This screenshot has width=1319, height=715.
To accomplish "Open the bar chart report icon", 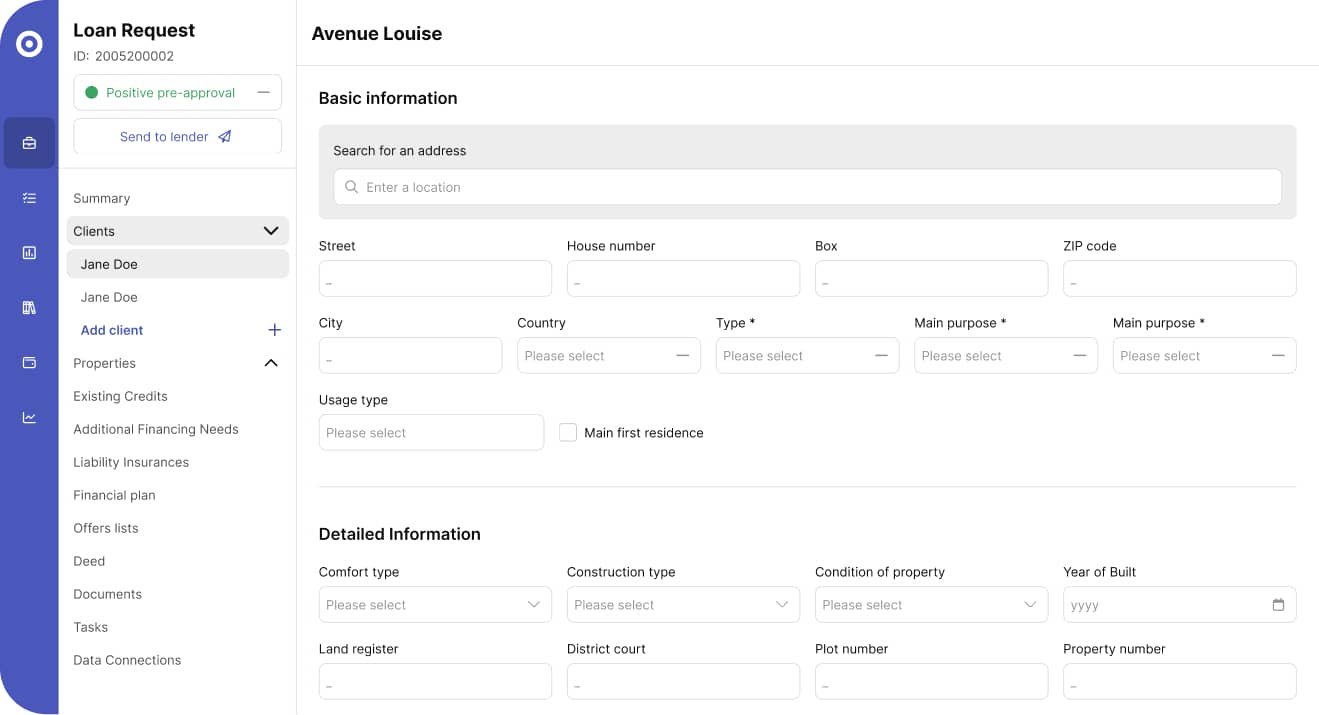I will [29, 253].
